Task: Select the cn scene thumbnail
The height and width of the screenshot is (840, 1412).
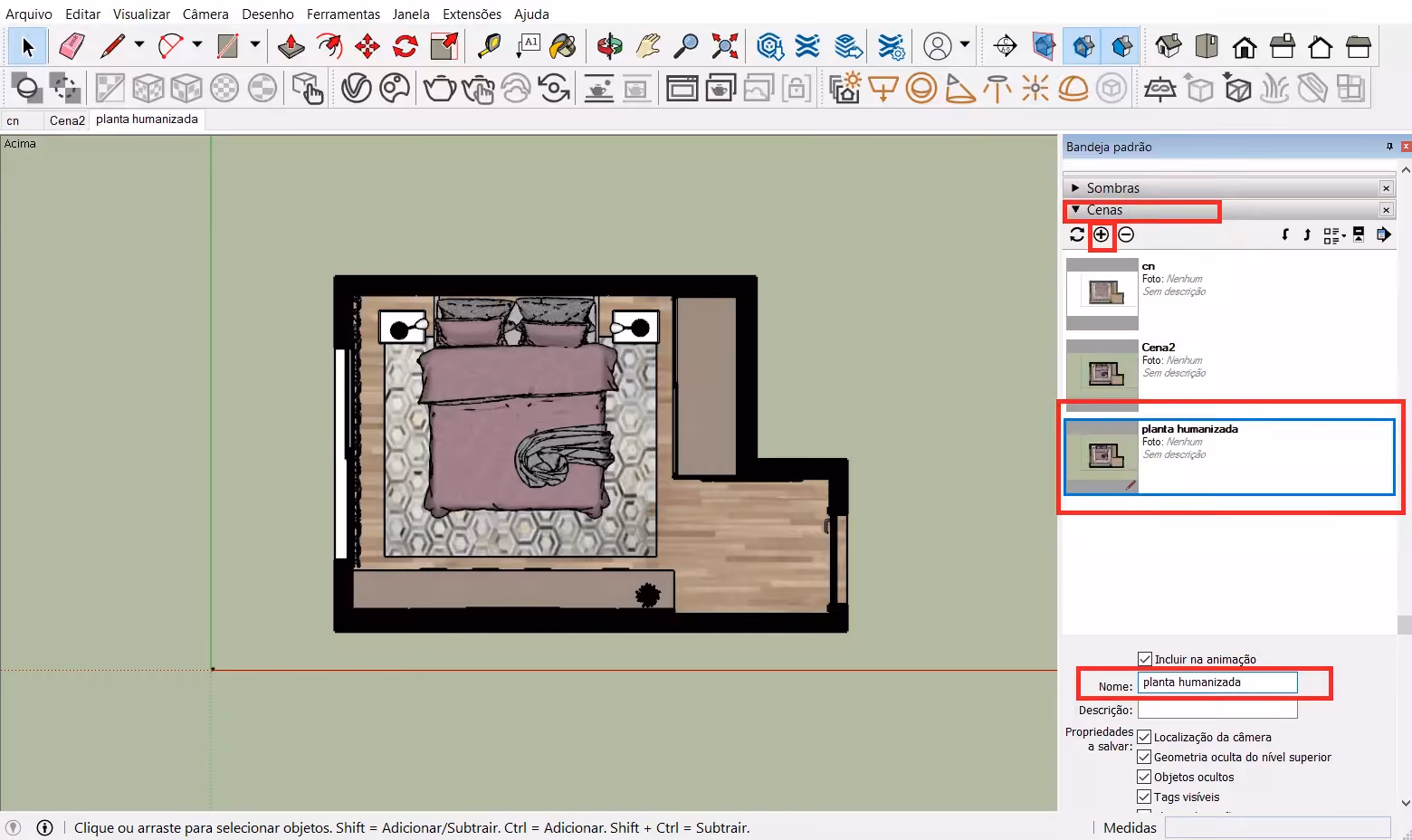Action: [x=1102, y=293]
